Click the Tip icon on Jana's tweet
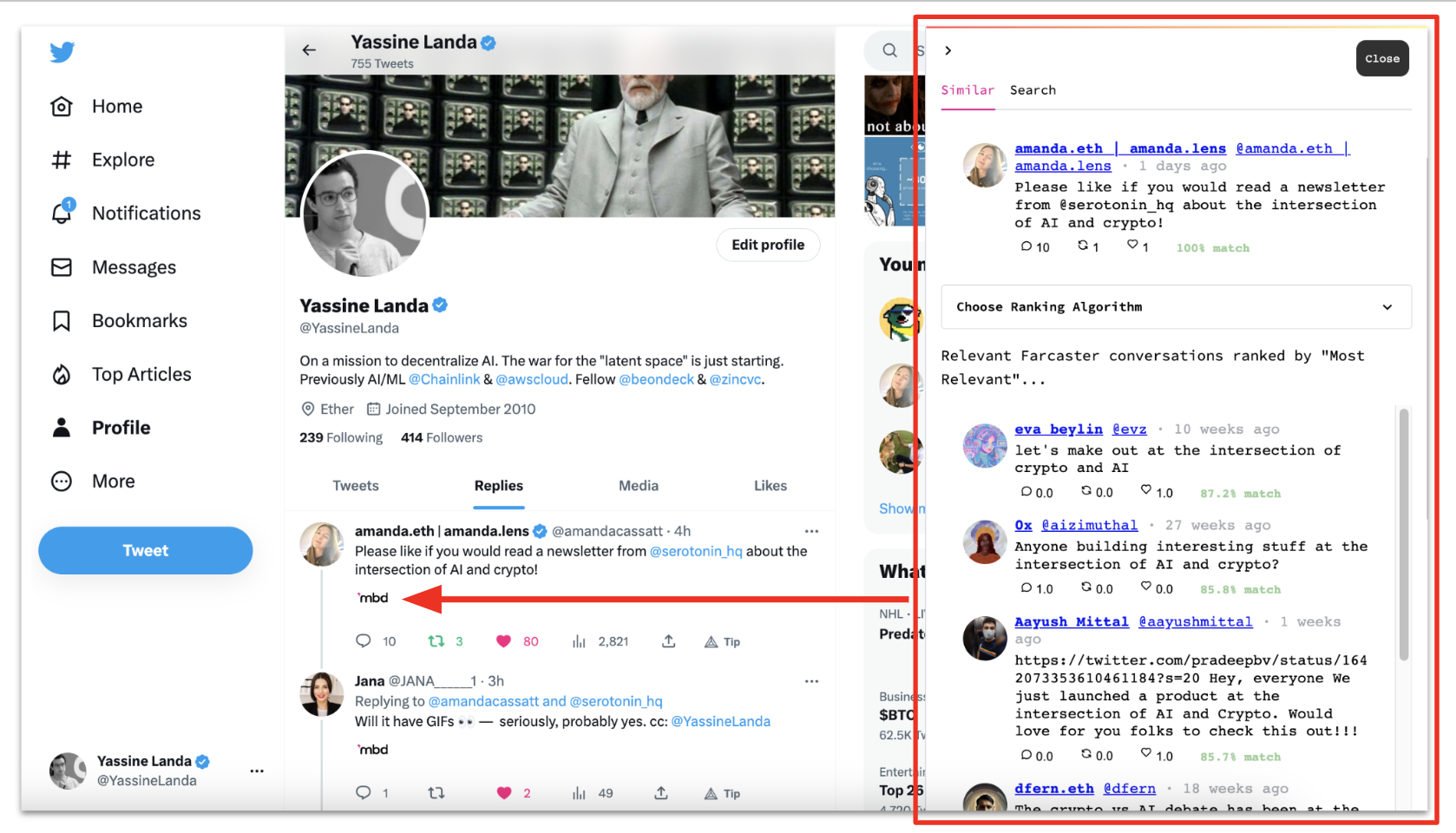This screenshot has height=833, width=1456. (722, 793)
